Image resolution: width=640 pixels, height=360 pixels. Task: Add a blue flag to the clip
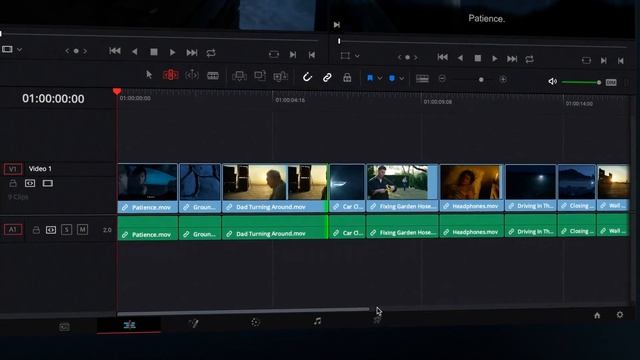(x=370, y=78)
